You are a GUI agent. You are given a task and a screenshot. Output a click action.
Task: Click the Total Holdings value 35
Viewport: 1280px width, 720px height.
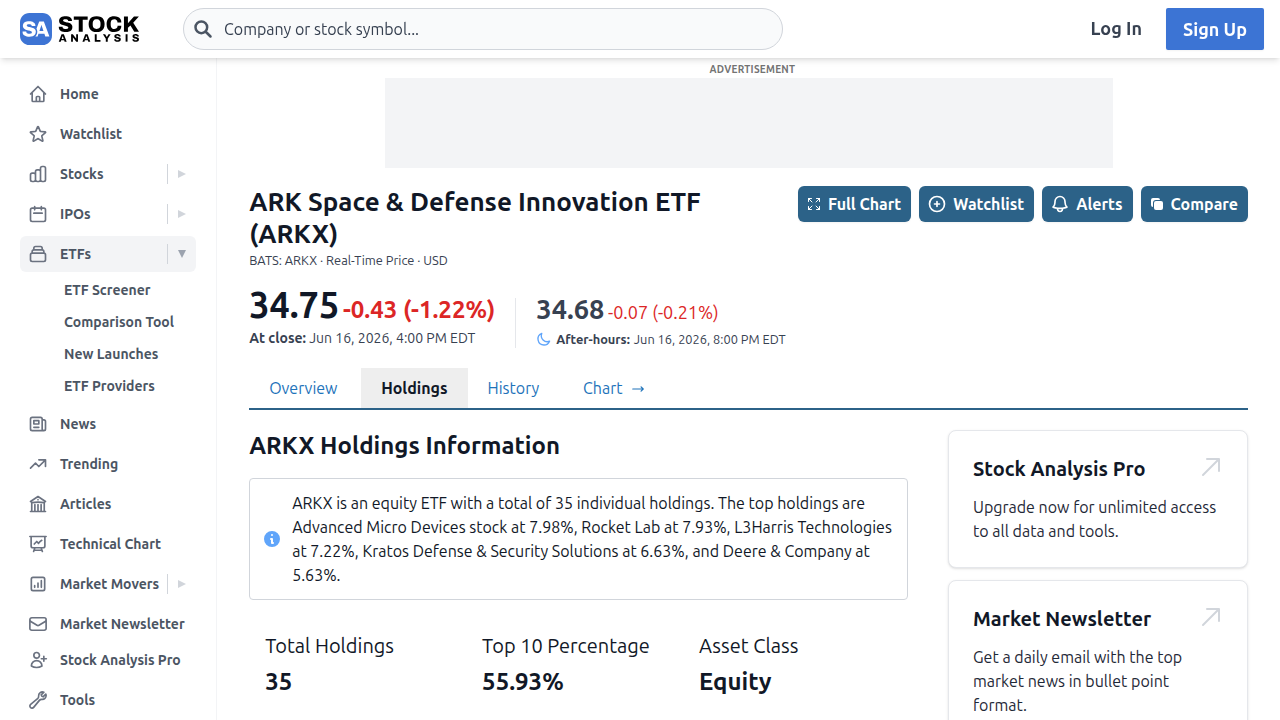[278, 682]
